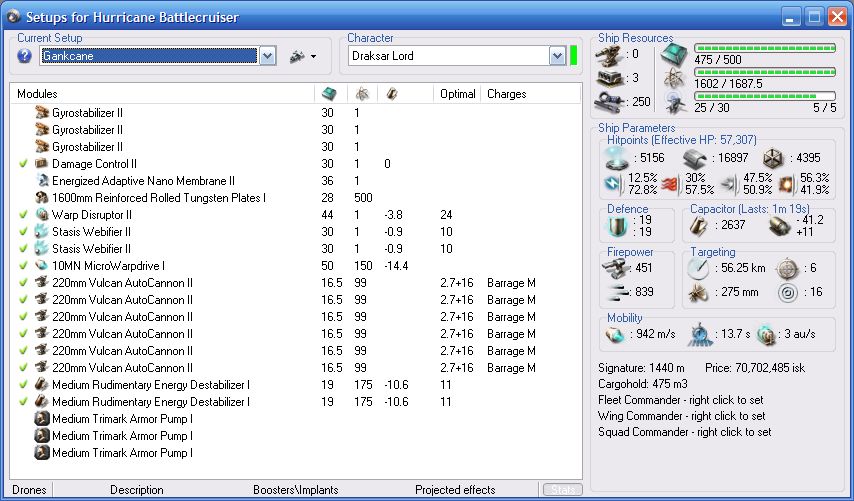Click the capacitor column header icon
Screen dimensions: 854x501
(392, 94)
